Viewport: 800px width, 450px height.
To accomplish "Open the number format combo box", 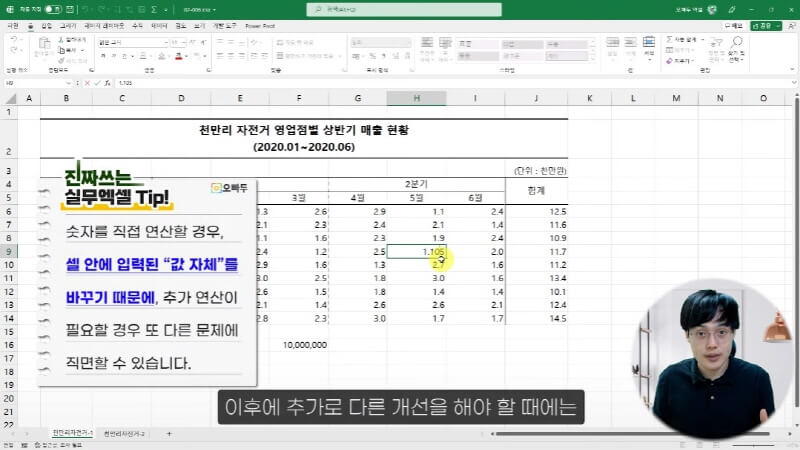I will (x=381, y=43).
